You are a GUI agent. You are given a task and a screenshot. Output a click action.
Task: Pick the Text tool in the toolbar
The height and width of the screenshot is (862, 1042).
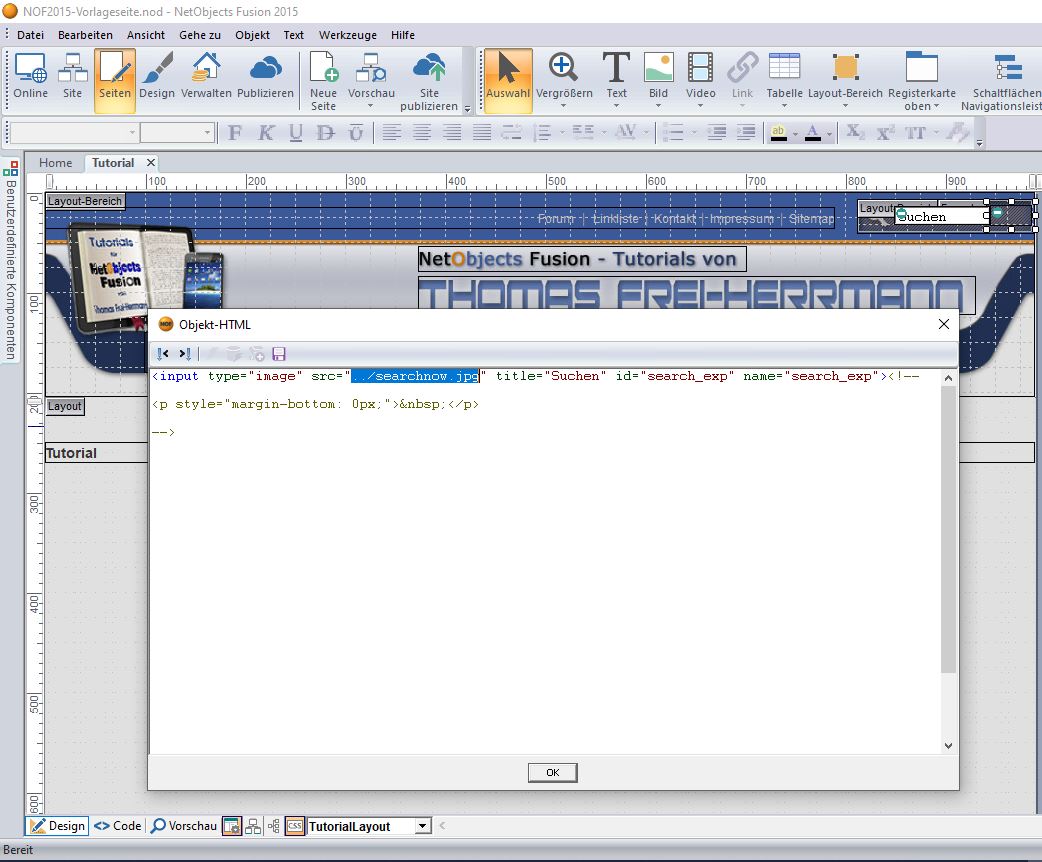pyautogui.click(x=616, y=77)
